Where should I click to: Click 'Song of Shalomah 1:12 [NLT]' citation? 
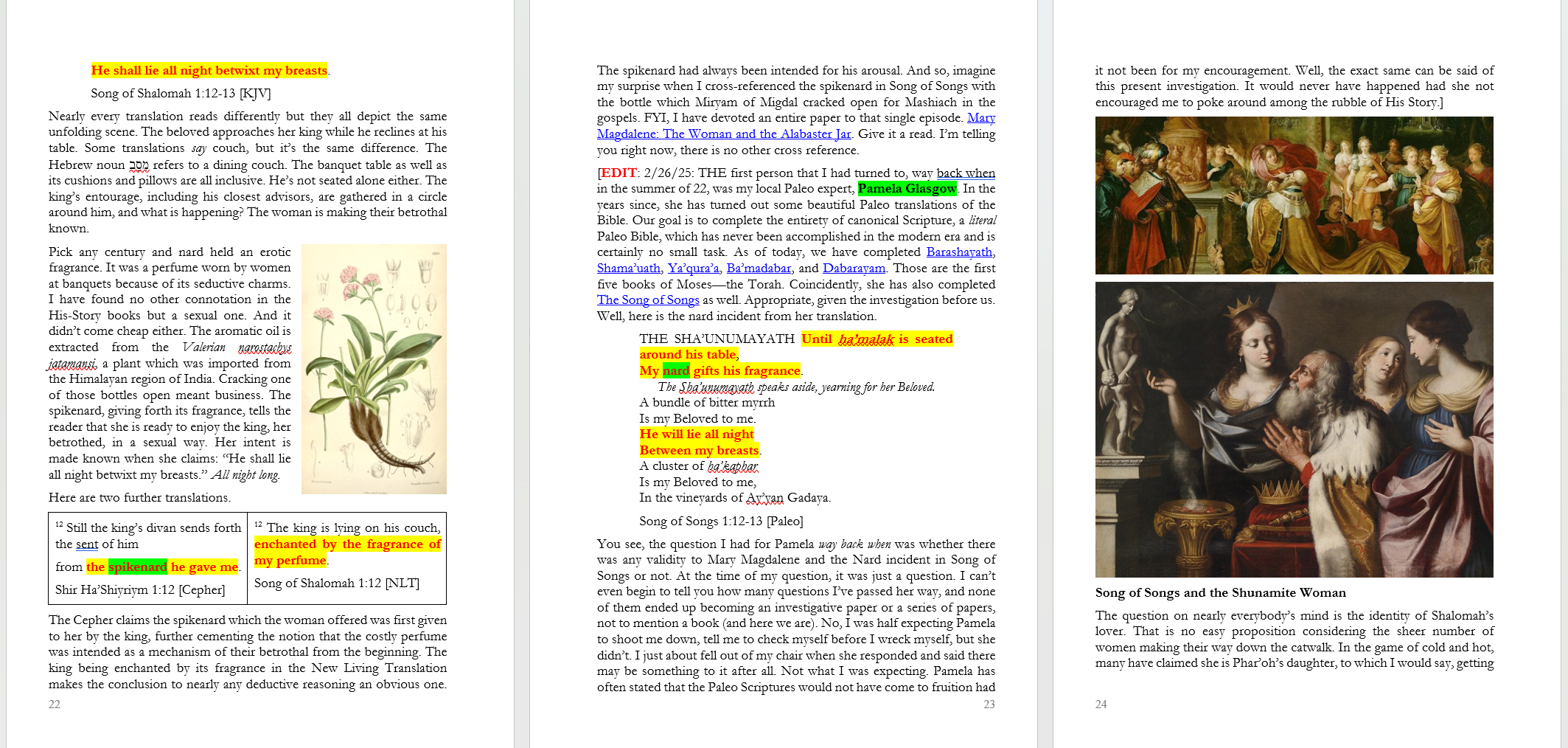336,583
